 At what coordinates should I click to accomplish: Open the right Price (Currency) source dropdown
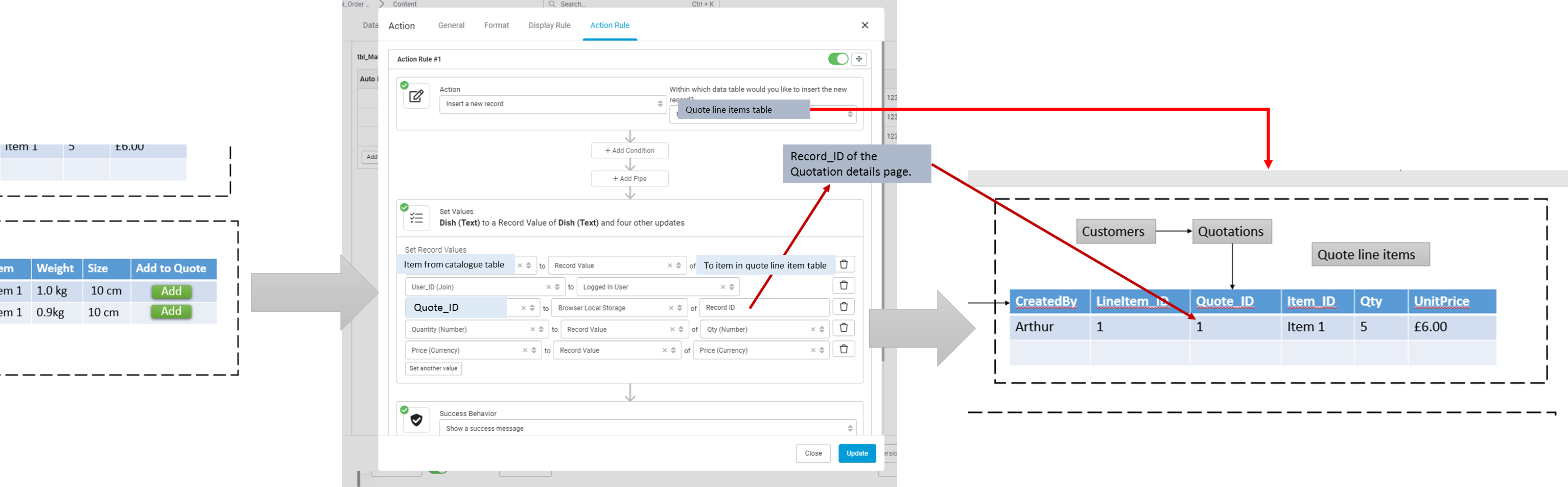click(822, 351)
